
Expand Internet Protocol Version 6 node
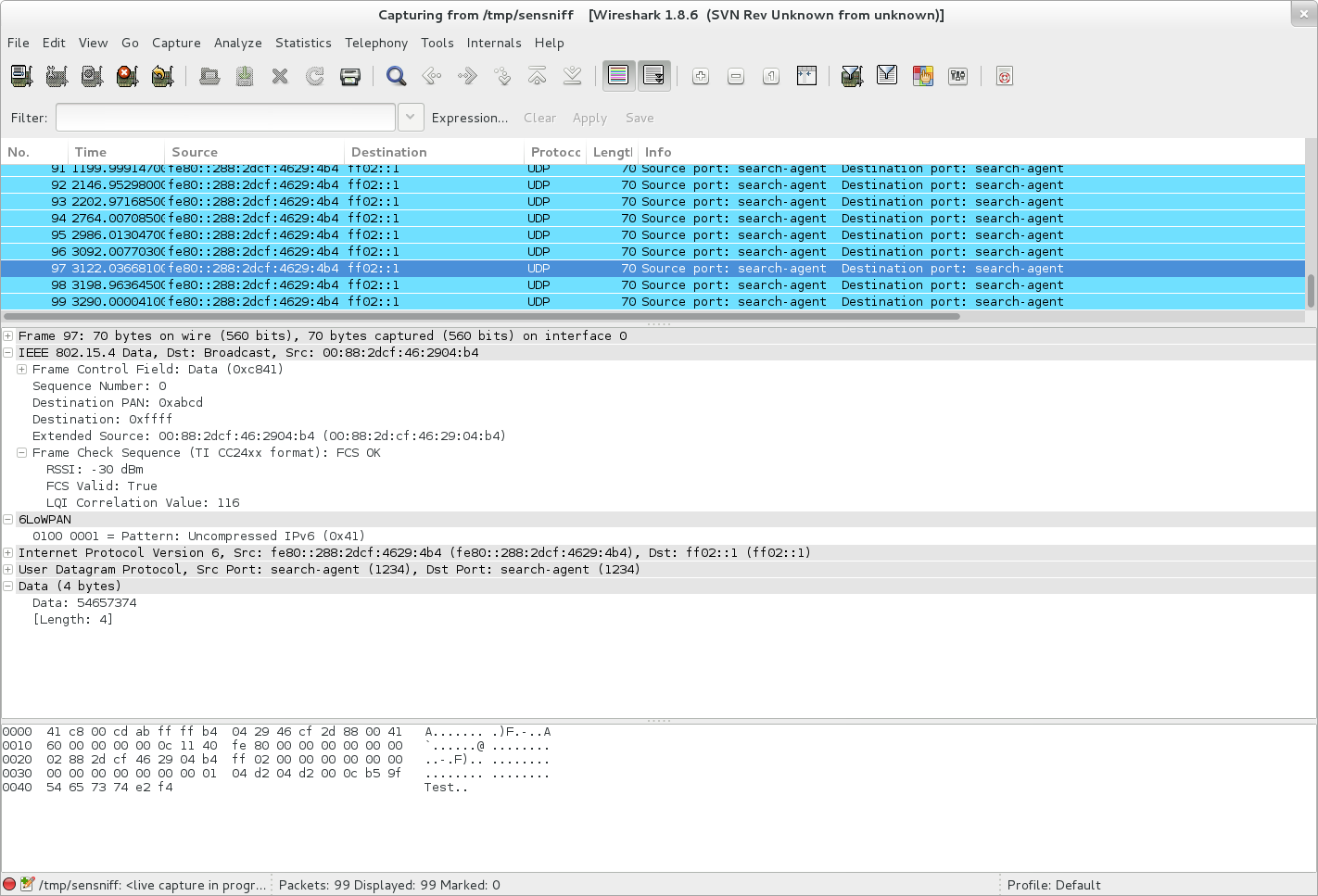8,552
